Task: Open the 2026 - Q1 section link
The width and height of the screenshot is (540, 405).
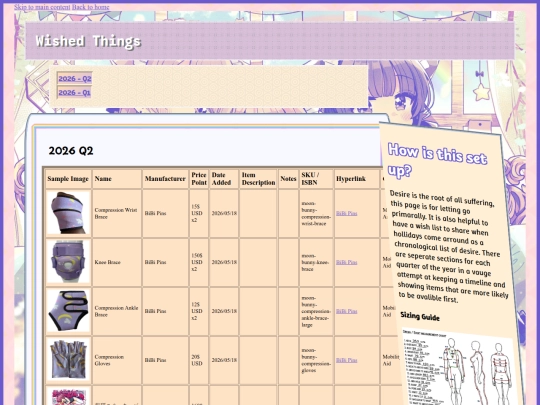Action: click(x=74, y=93)
